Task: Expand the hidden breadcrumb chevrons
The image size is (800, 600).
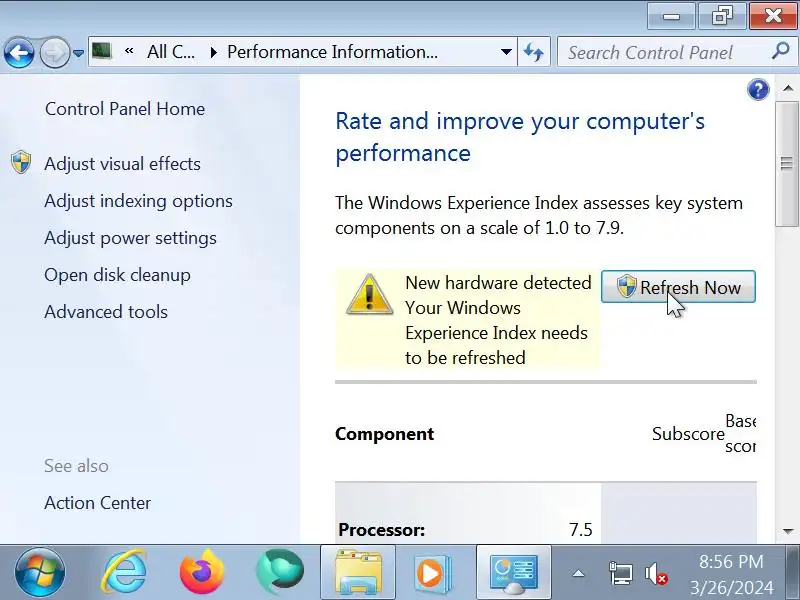Action: click(x=129, y=51)
